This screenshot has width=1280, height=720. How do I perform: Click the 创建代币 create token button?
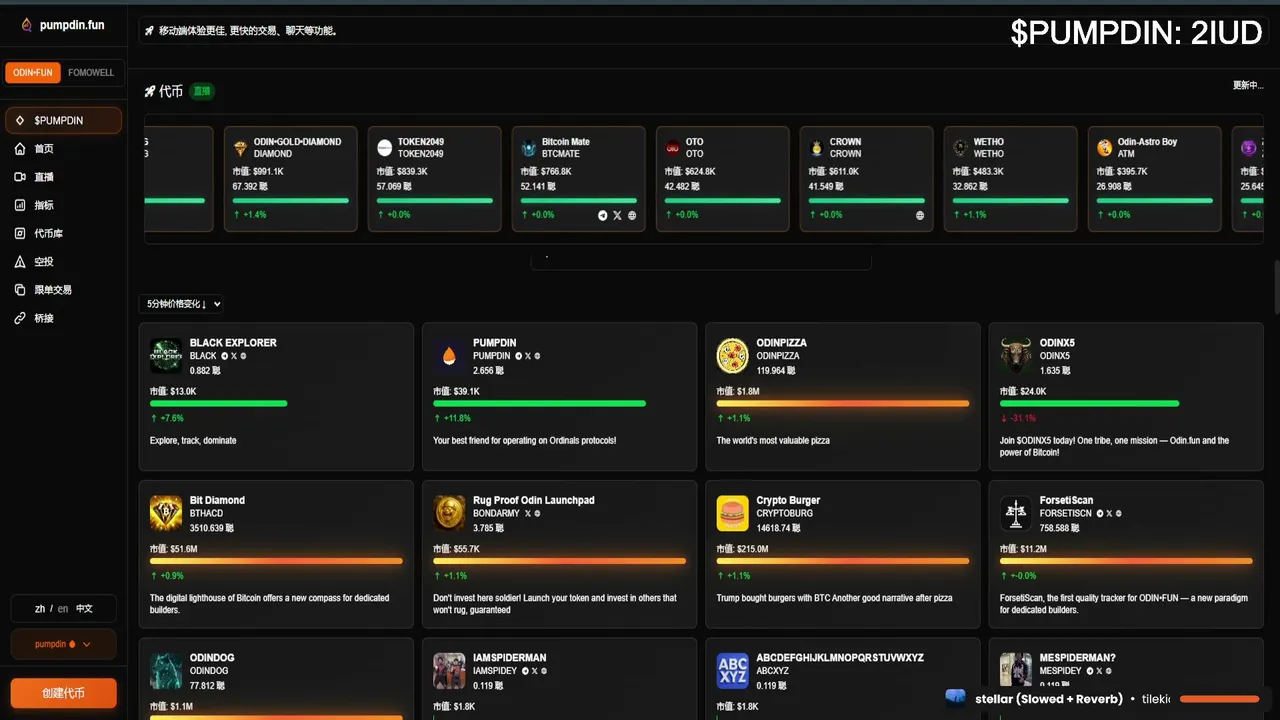coord(63,693)
